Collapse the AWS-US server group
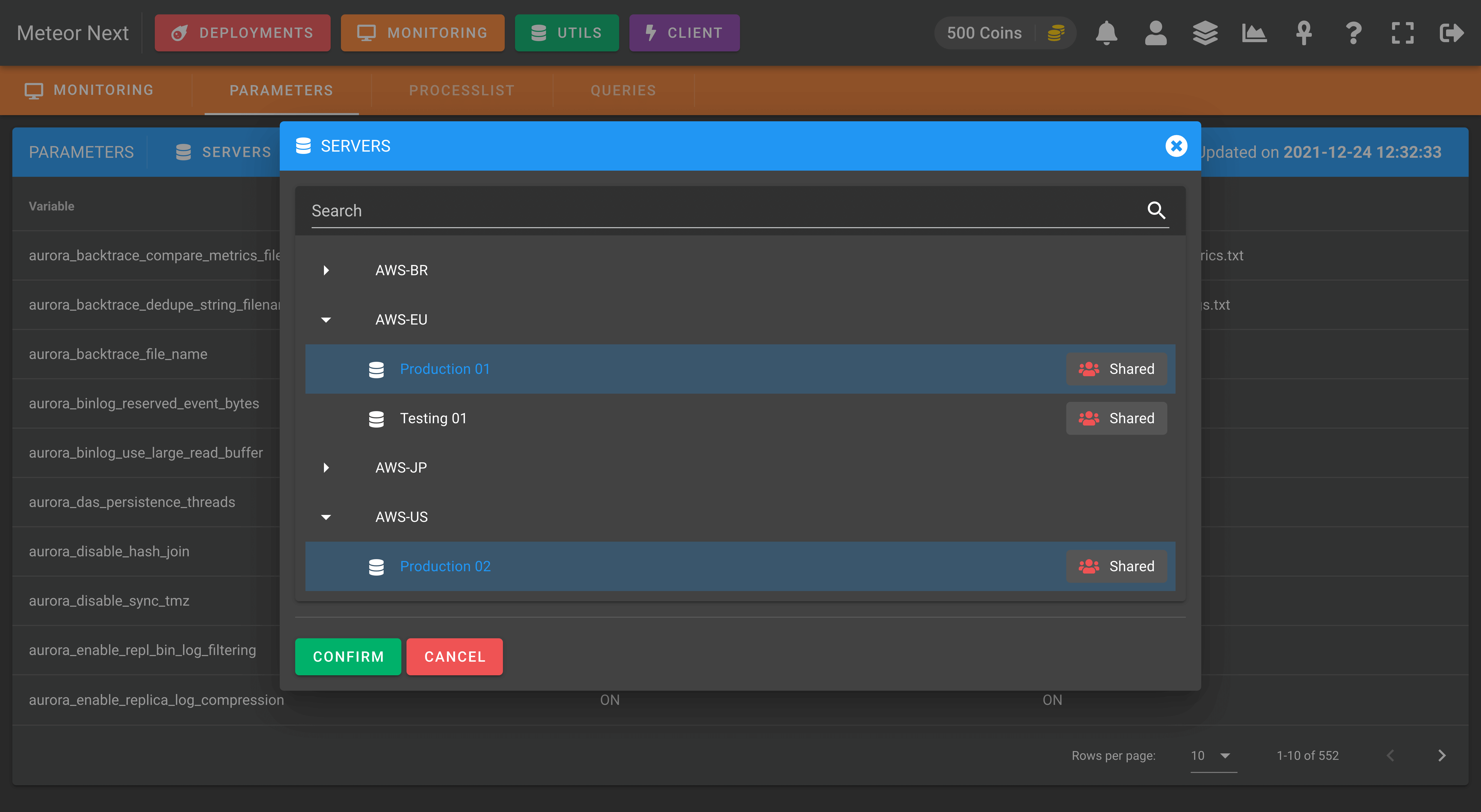The width and height of the screenshot is (1481, 812). (326, 517)
